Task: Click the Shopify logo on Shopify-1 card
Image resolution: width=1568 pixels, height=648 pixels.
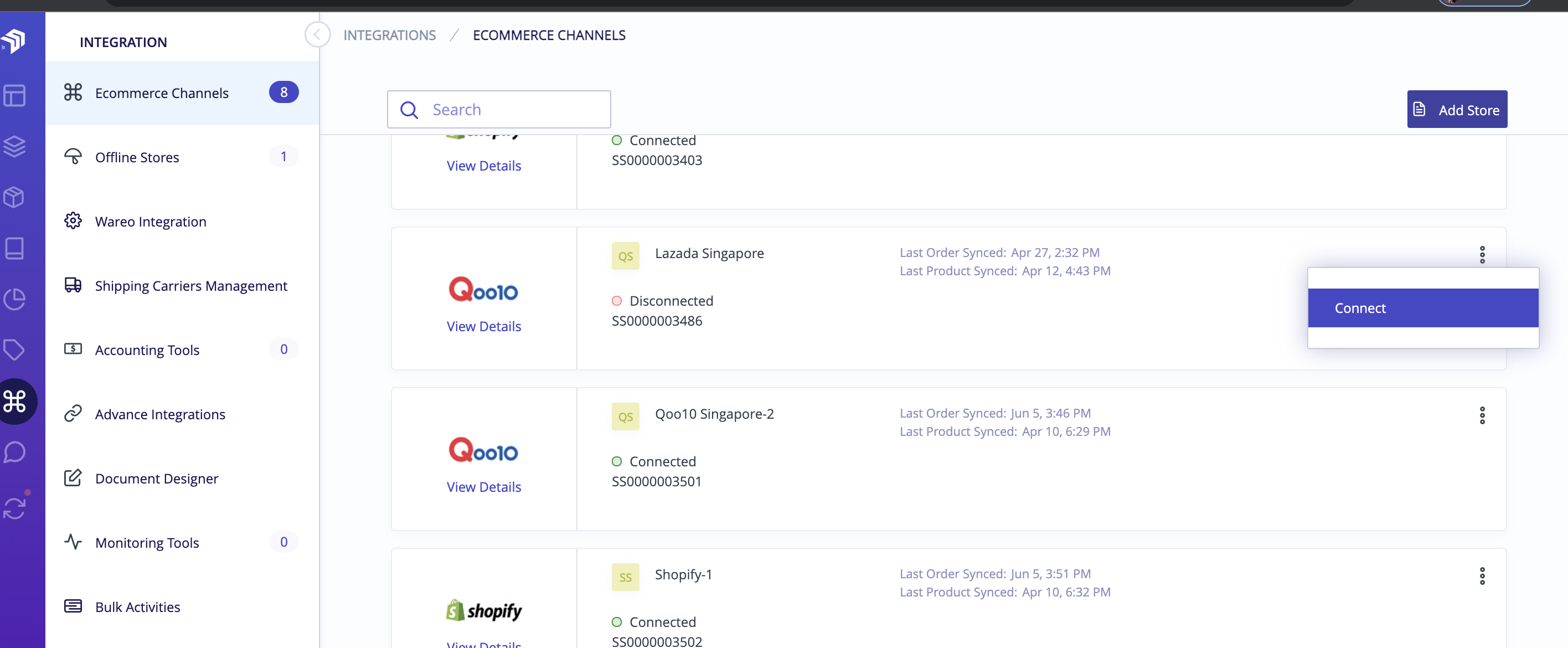Action: (484, 610)
